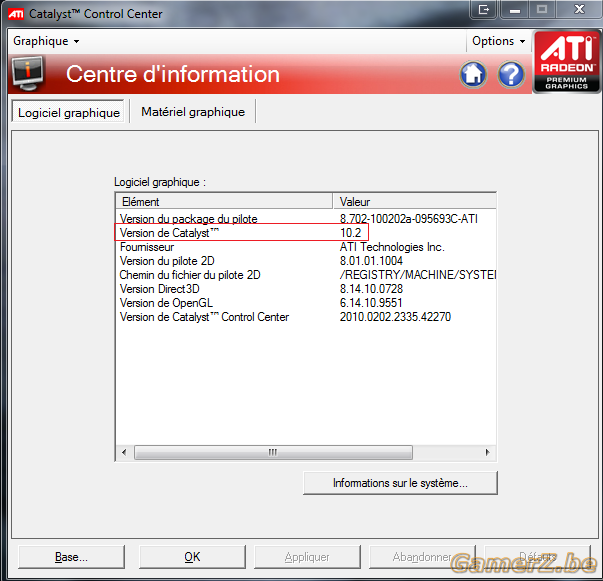This screenshot has height=581, width=603.
Task: Click the ATI logo in the title bar
Action: point(16,14)
